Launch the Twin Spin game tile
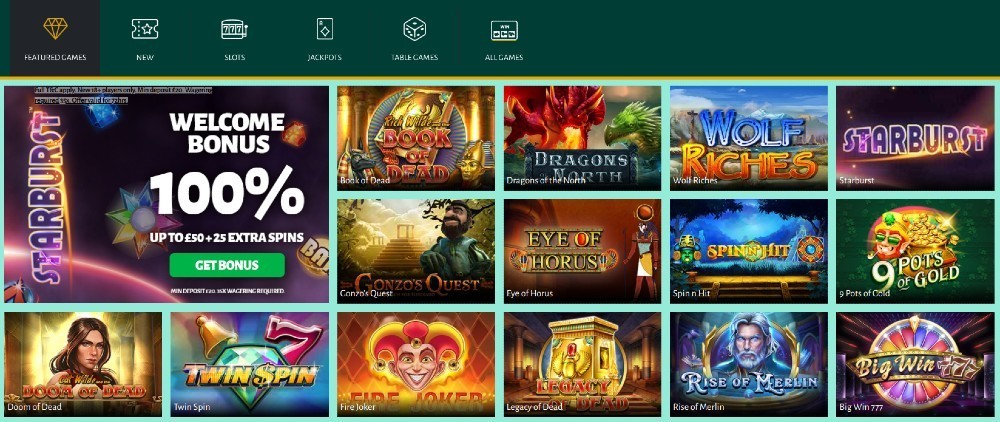The image size is (1000, 422). 249,365
